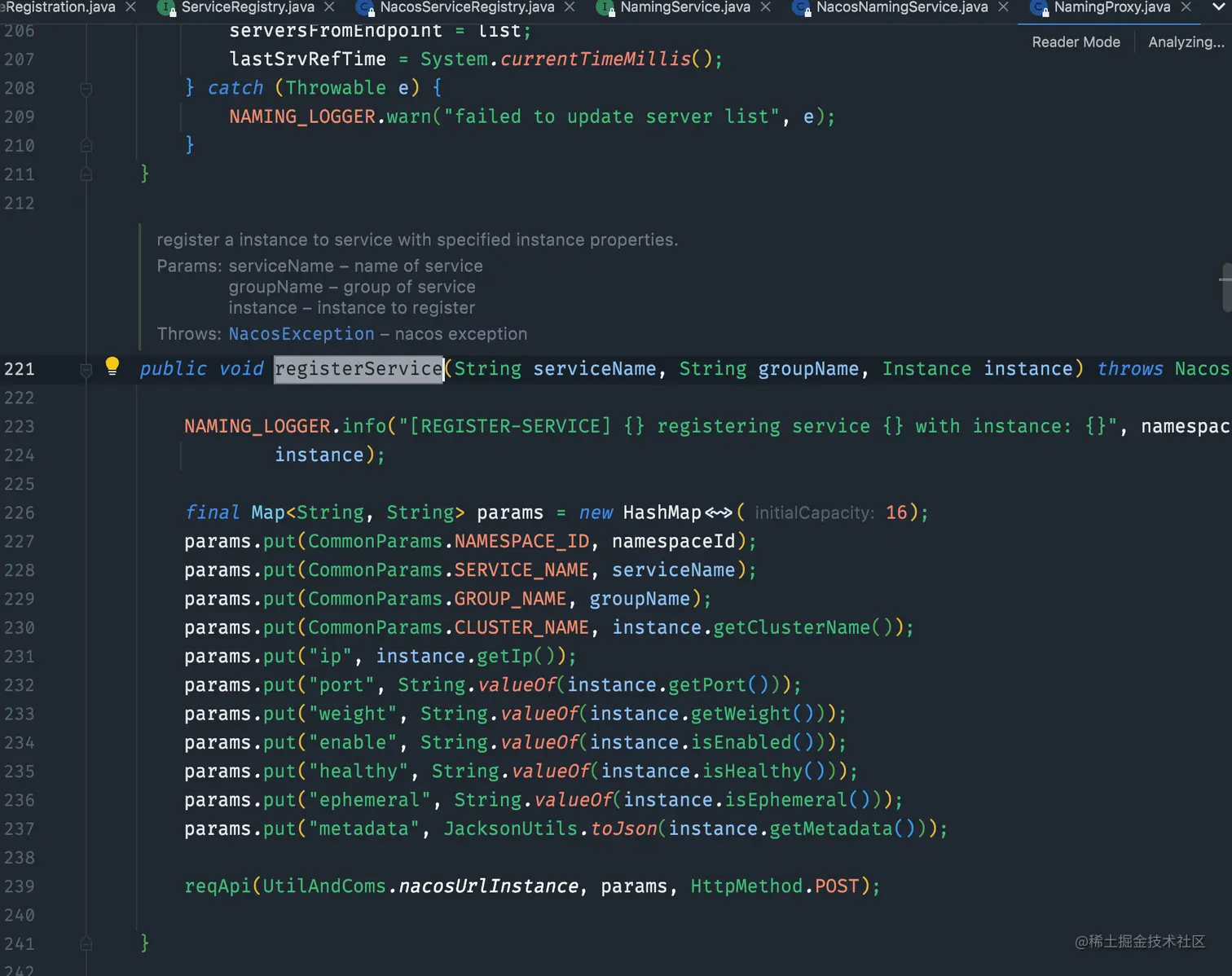The image size is (1232, 976).
Task: Click the currentTimeMillis method call
Action: (x=596, y=59)
